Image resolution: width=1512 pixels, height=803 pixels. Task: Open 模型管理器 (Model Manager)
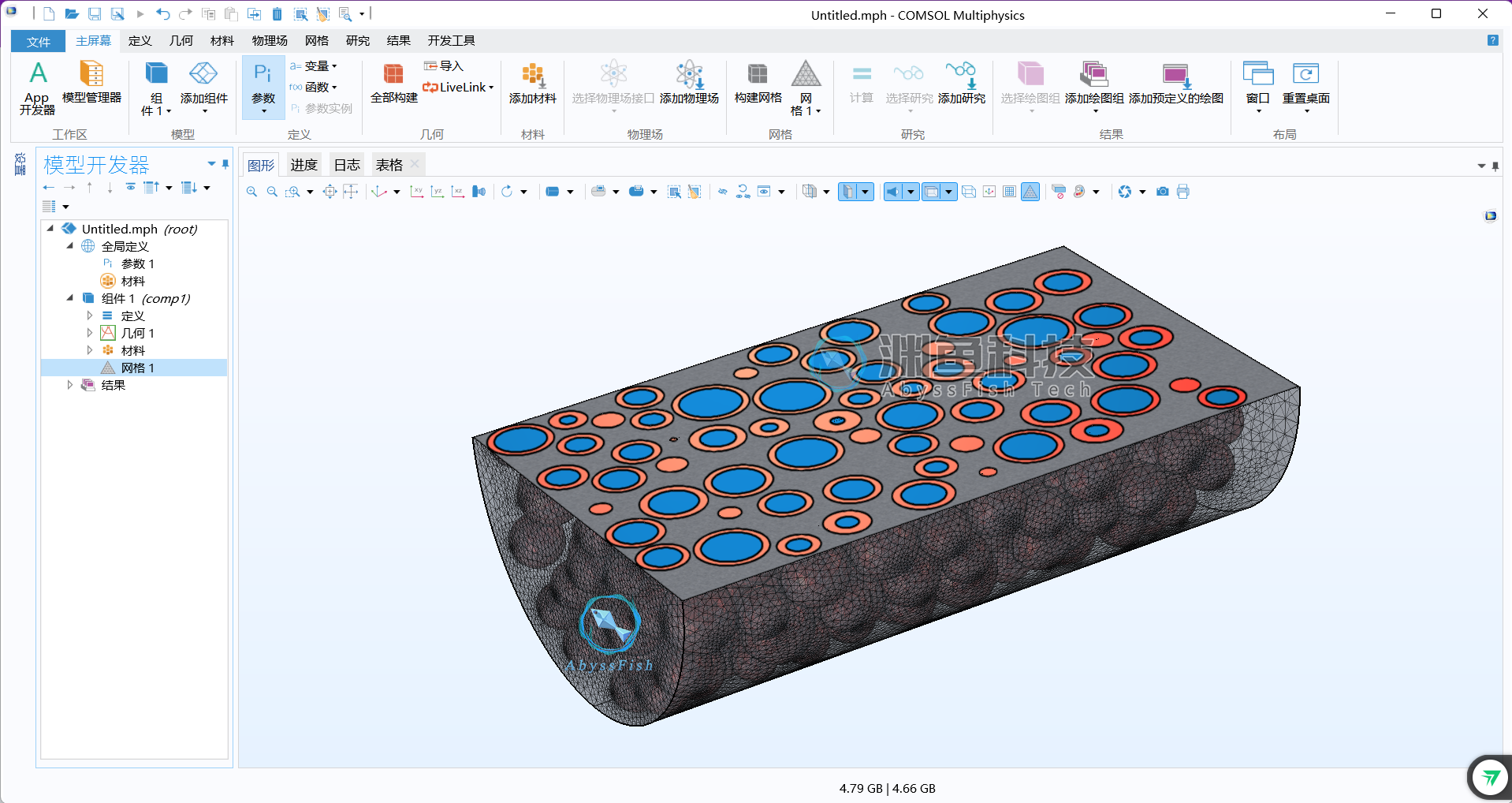pos(91,83)
